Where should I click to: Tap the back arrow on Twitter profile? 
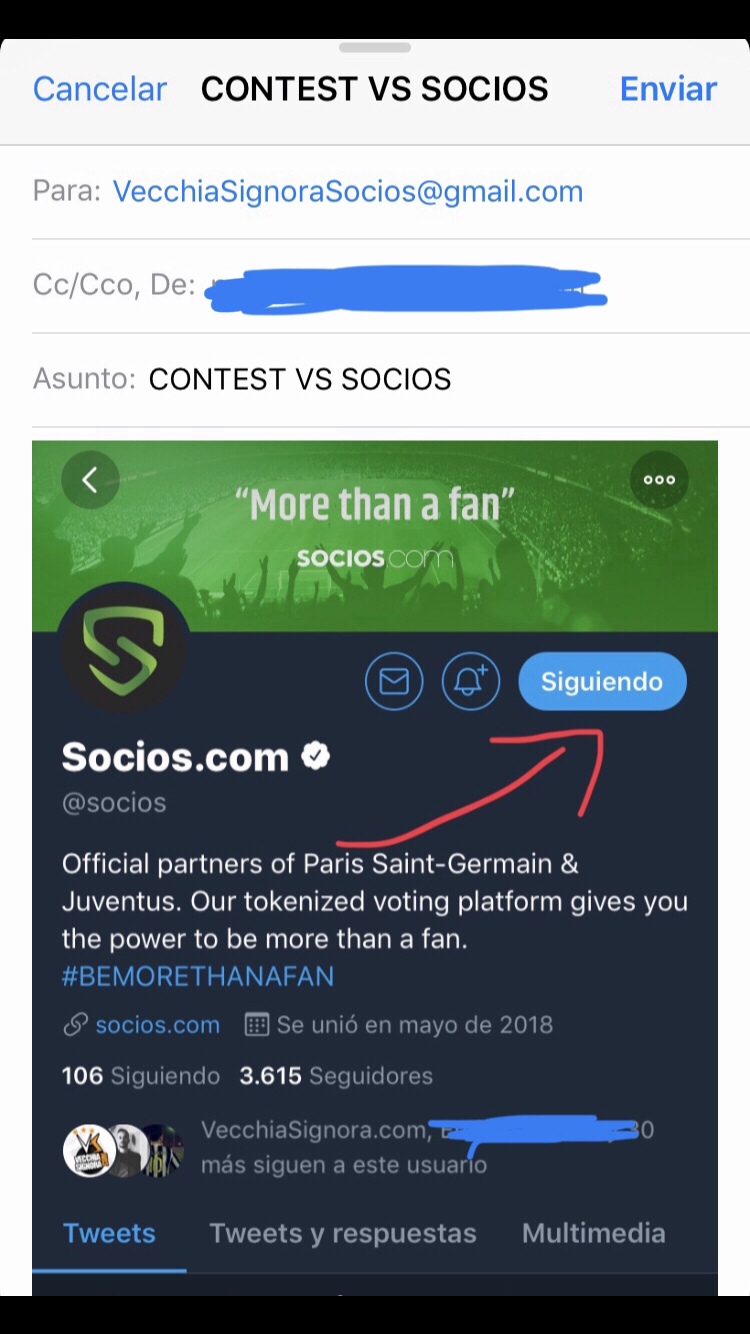point(90,480)
